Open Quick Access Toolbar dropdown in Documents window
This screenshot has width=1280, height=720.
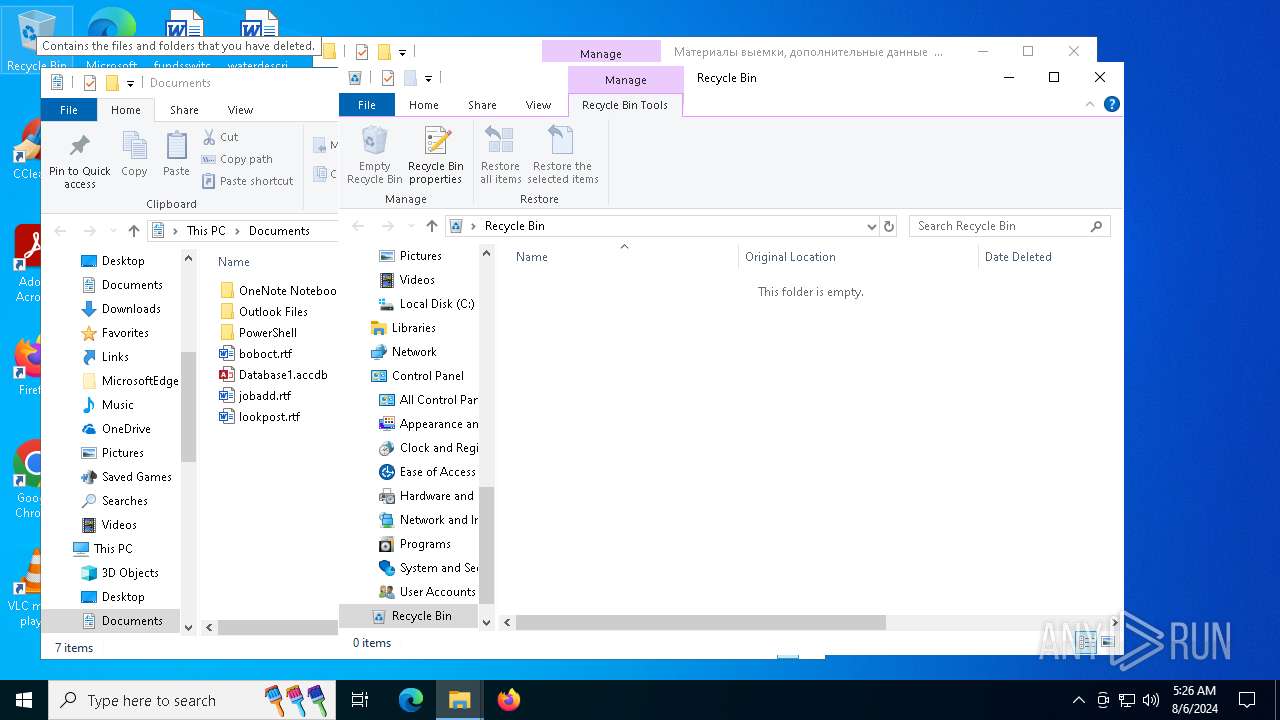coord(130,83)
